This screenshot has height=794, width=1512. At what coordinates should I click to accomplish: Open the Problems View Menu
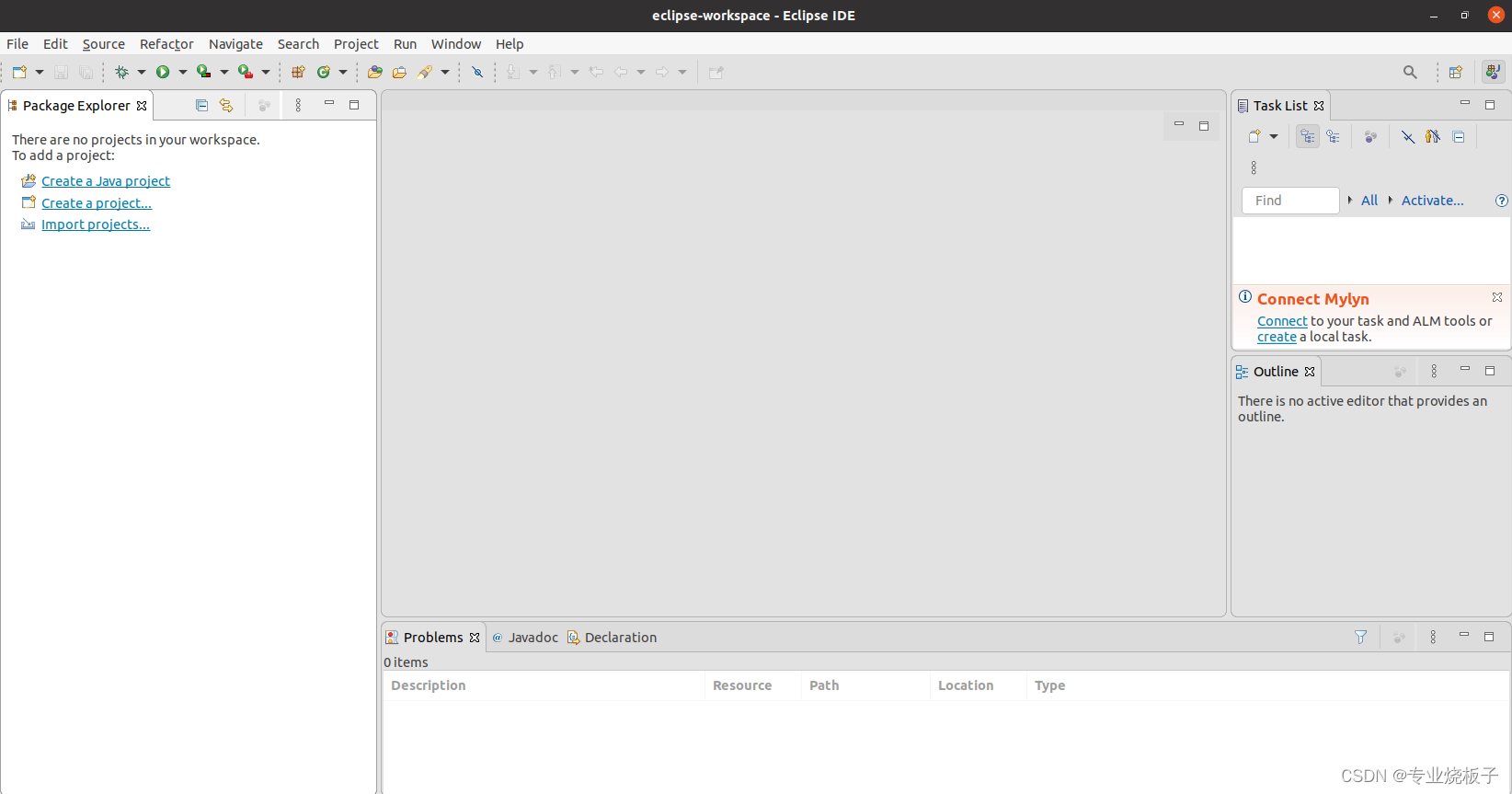[1433, 638]
